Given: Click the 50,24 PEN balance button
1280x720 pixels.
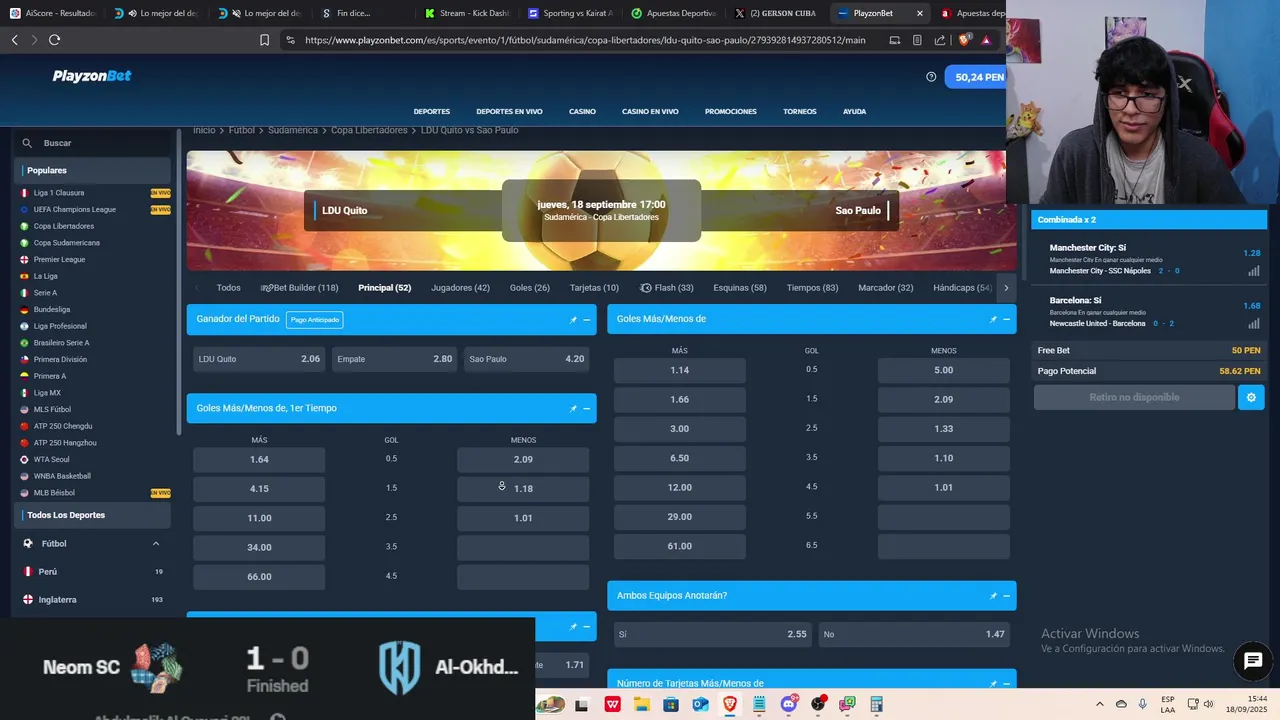Looking at the screenshot, I should pyautogui.click(x=976, y=77).
